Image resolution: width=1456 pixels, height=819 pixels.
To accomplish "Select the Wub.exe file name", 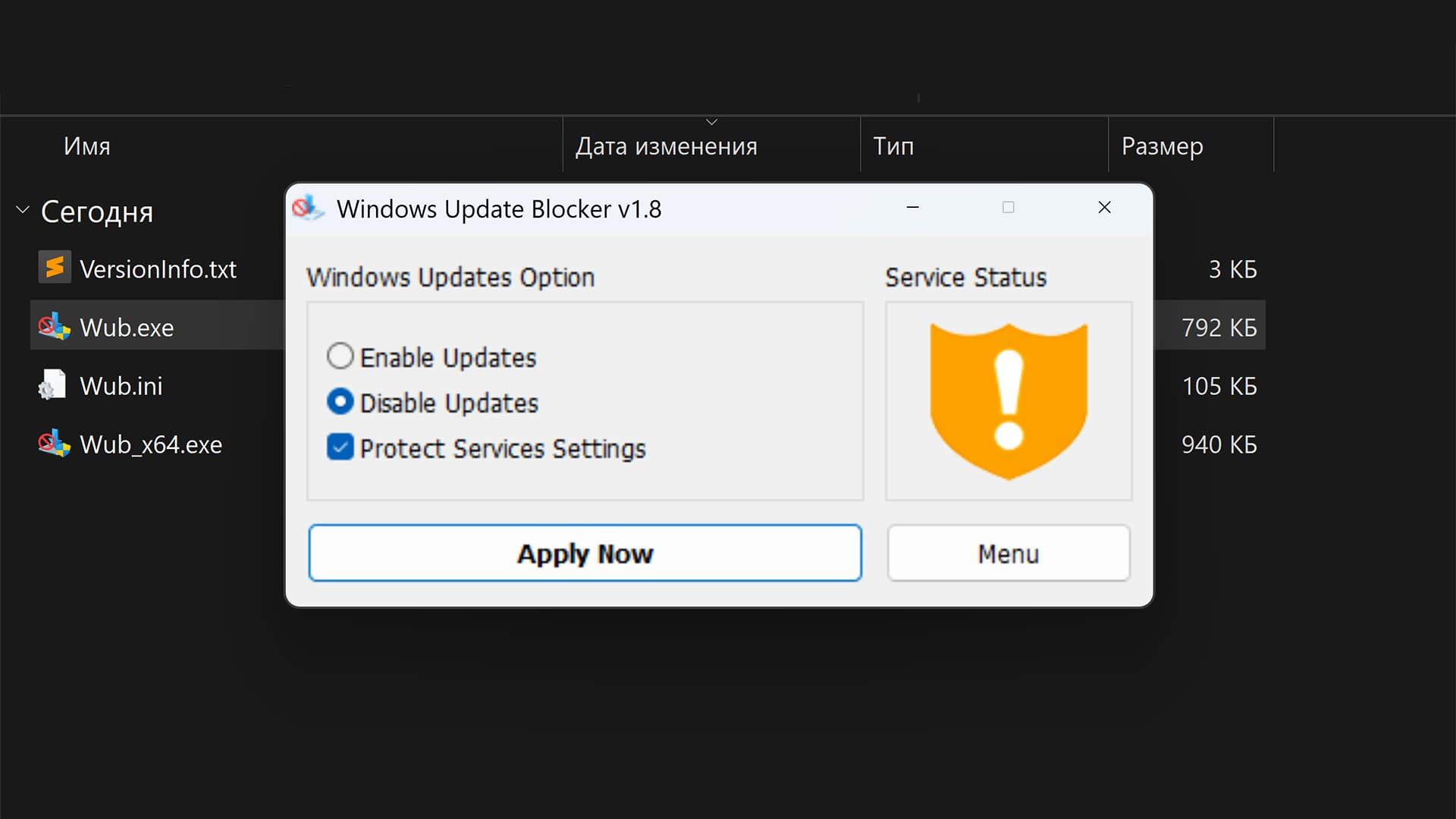I will [x=127, y=328].
